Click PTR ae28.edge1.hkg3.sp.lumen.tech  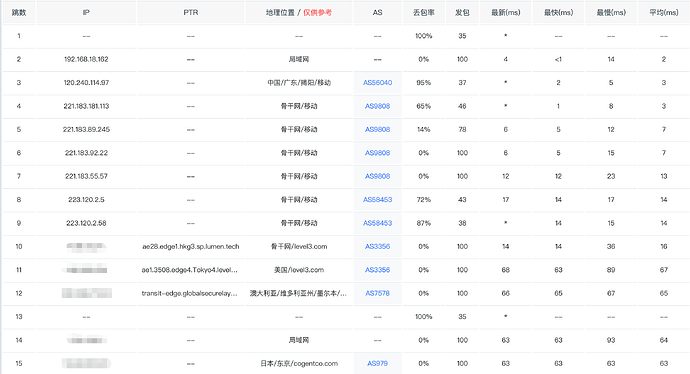click(x=191, y=246)
